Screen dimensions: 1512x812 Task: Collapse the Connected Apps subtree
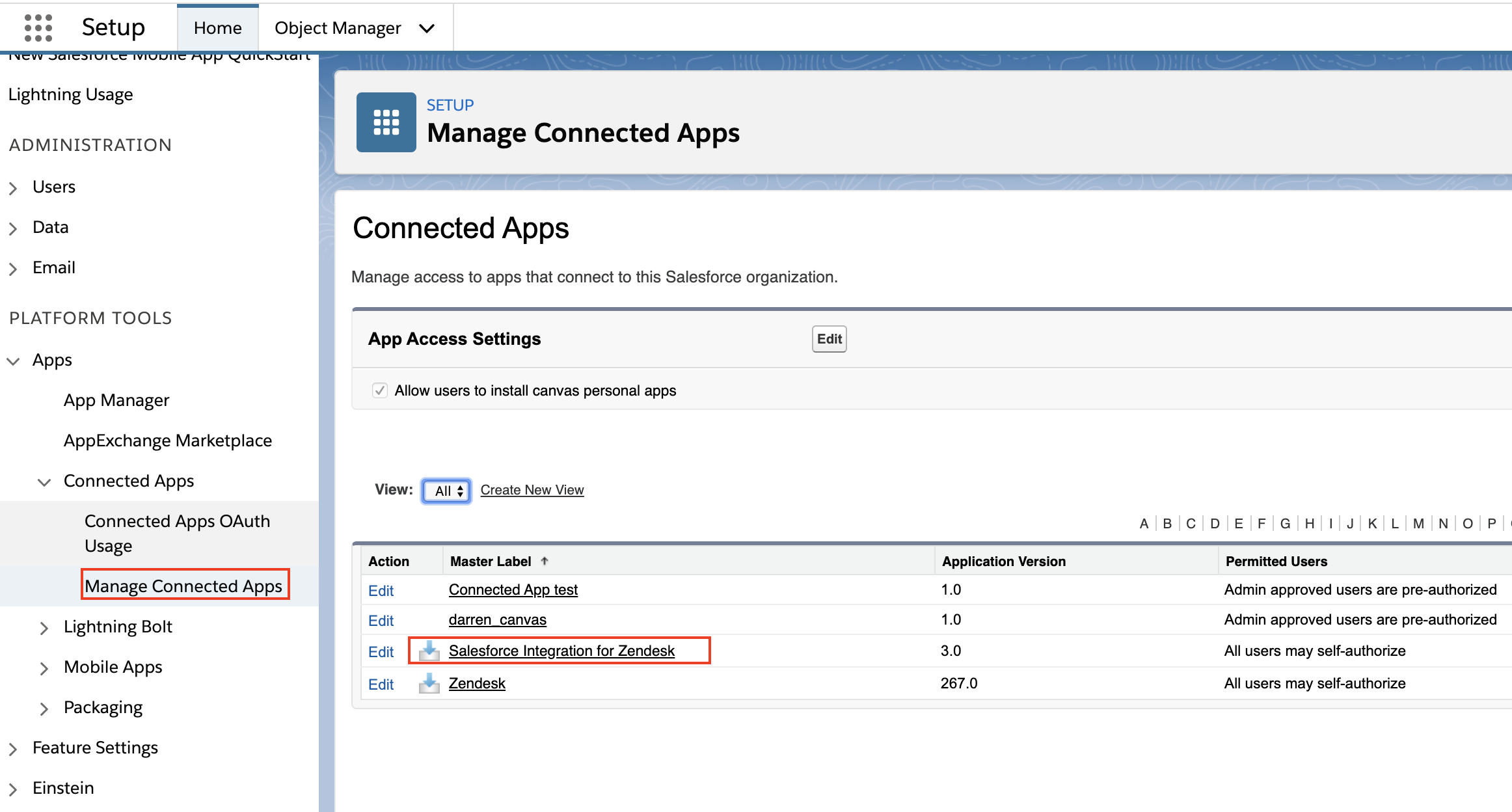coord(44,481)
